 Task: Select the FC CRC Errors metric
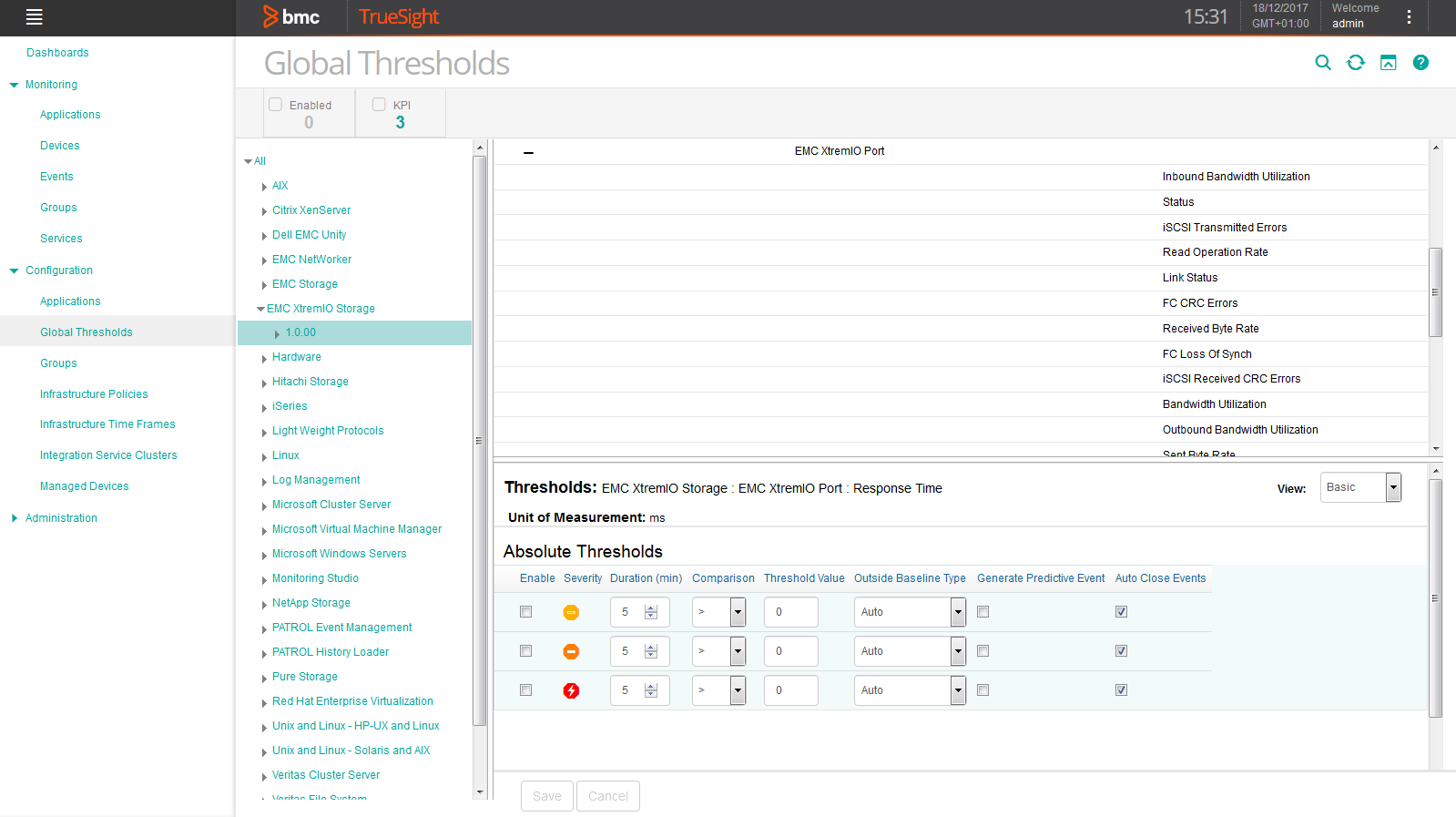(1200, 303)
